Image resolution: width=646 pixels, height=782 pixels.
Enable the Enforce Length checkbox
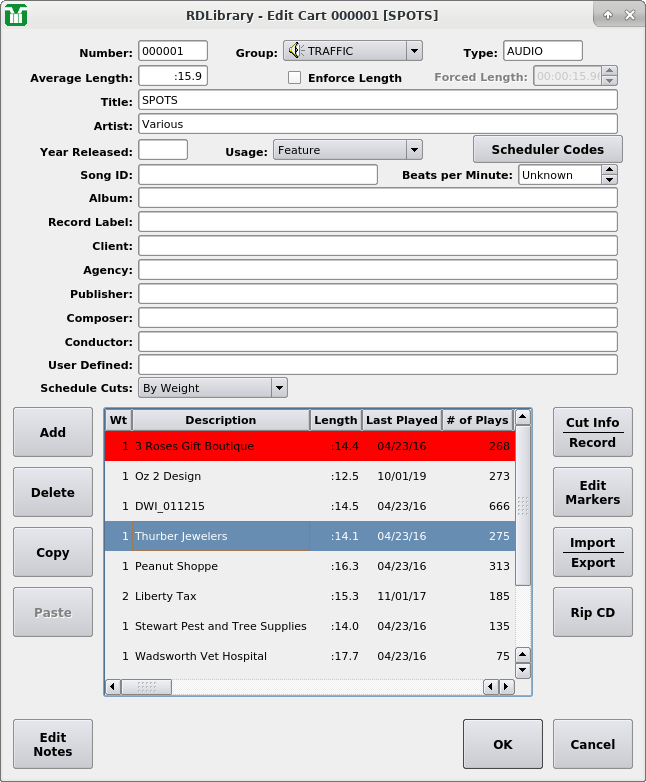point(295,78)
